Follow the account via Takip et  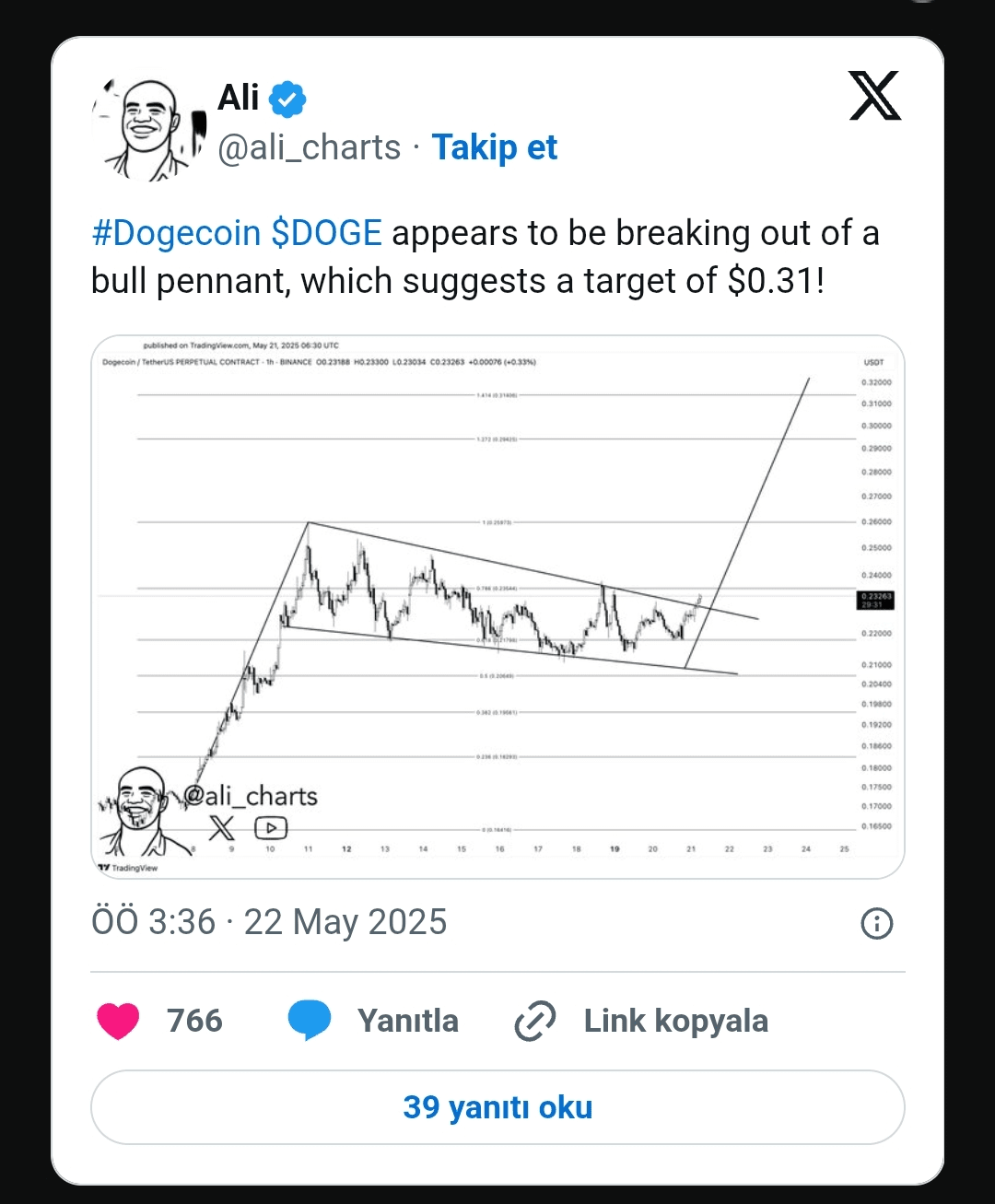click(495, 147)
